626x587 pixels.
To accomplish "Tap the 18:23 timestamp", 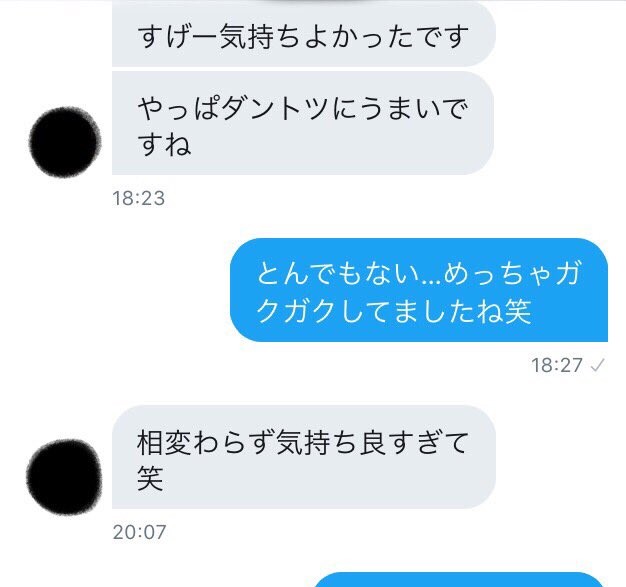I will point(139,198).
